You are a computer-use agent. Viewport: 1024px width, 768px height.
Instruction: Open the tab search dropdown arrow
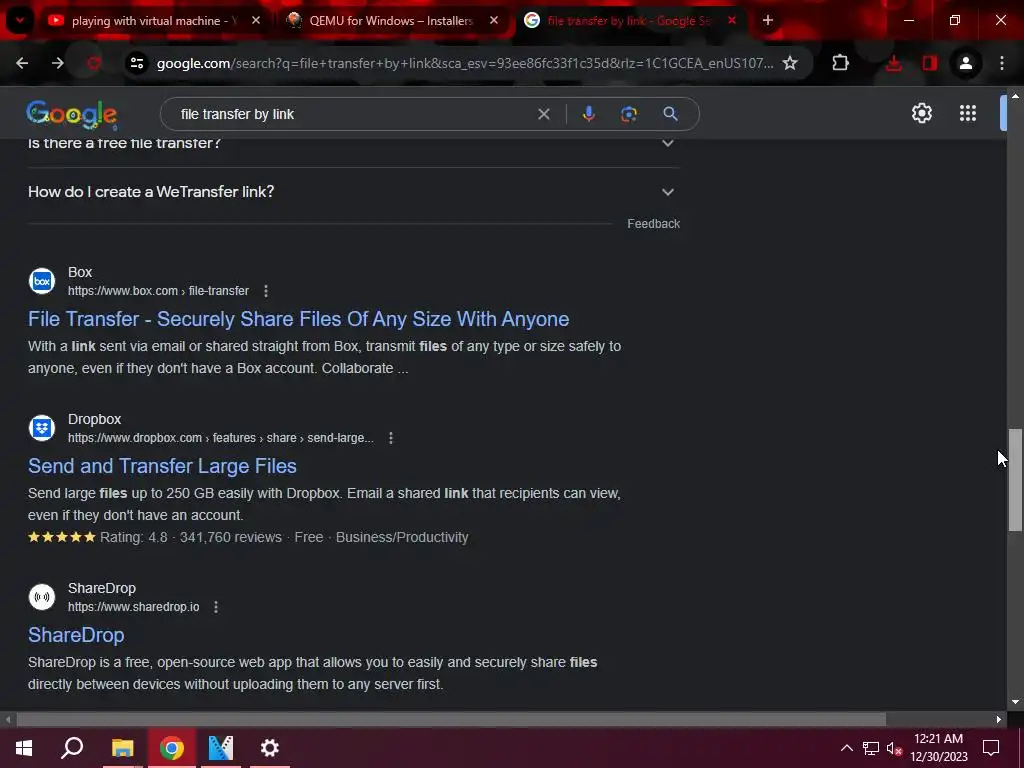pos(20,20)
